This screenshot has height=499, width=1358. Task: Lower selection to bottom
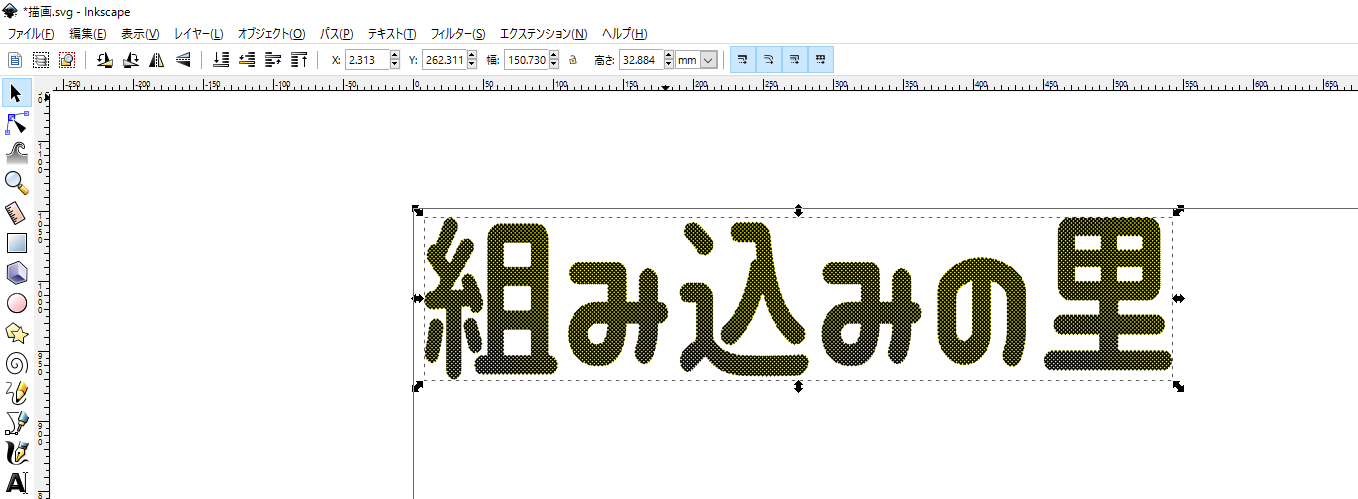click(222, 60)
